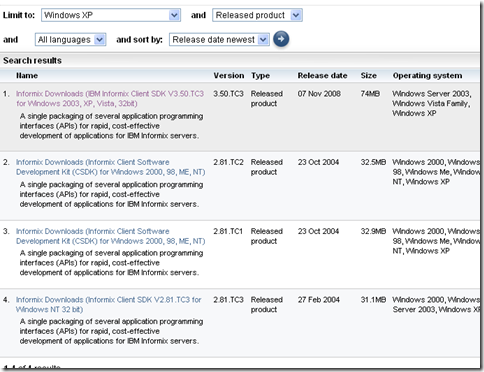Viewport: 484px width, 372px height.
Task: Open the All languages dropdown
Action: coord(70,40)
